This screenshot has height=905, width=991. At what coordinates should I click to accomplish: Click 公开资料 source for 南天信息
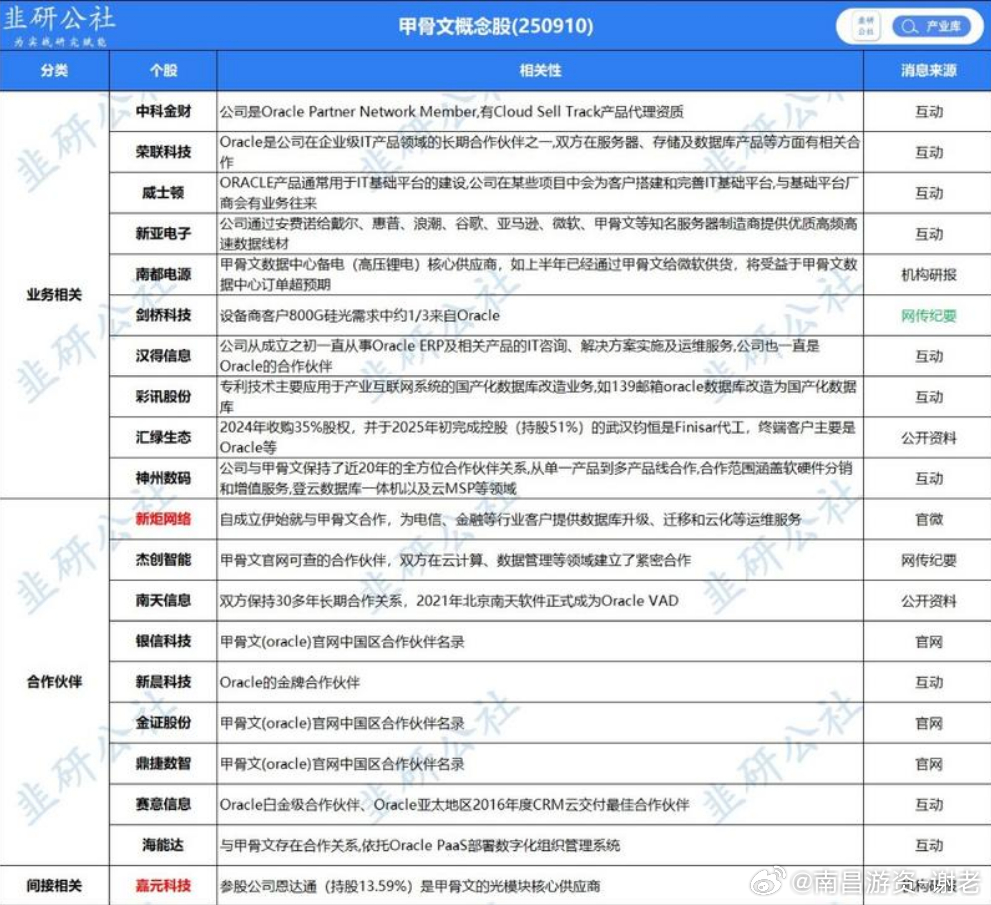point(928,600)
